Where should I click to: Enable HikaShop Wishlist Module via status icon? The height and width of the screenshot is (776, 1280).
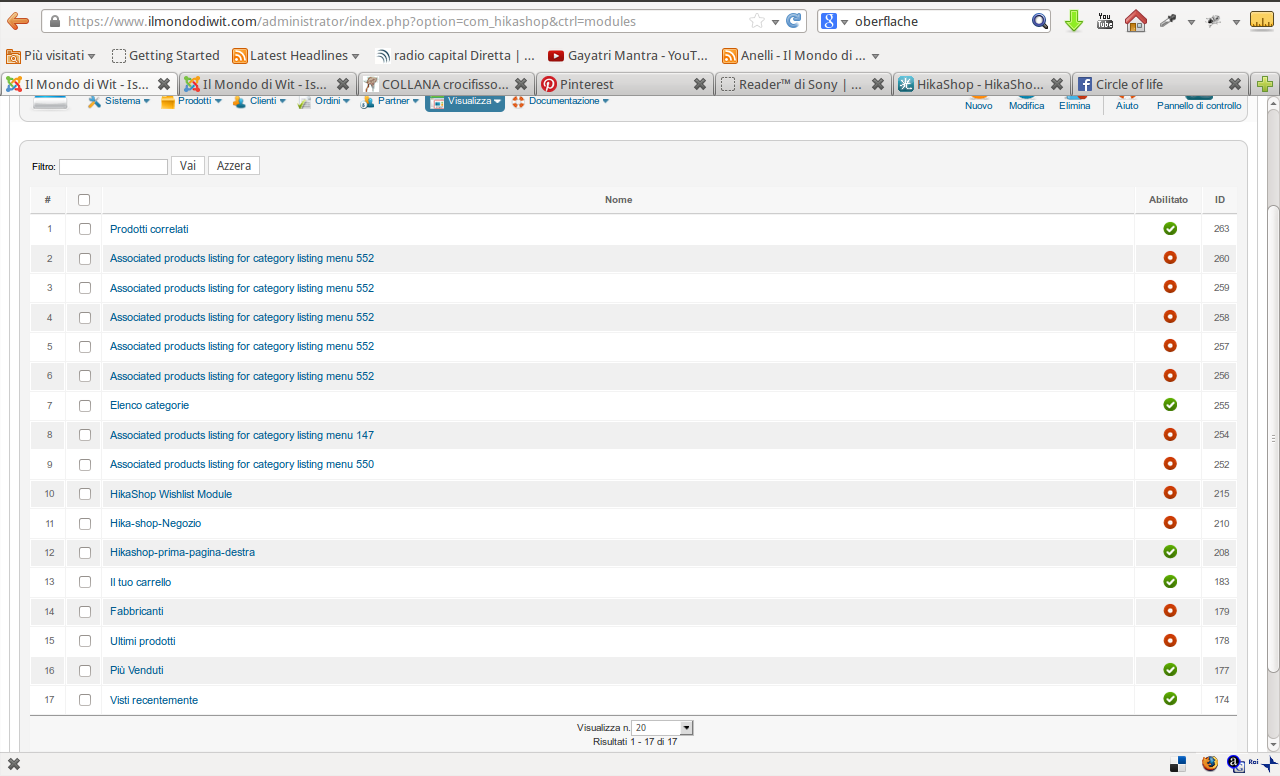pos(1170,493)
